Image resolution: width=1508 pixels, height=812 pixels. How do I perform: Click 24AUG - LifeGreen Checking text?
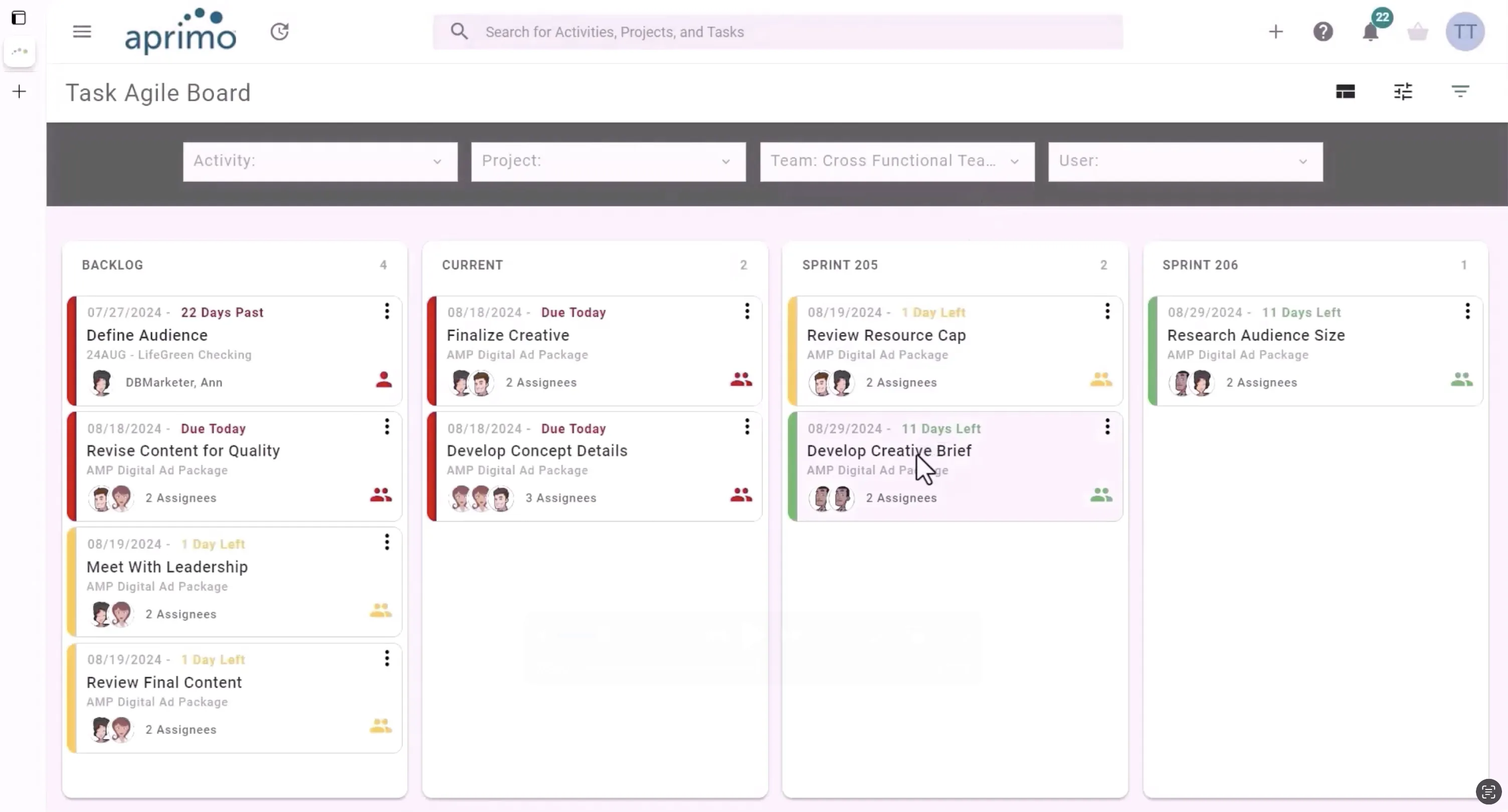[169, 355]
